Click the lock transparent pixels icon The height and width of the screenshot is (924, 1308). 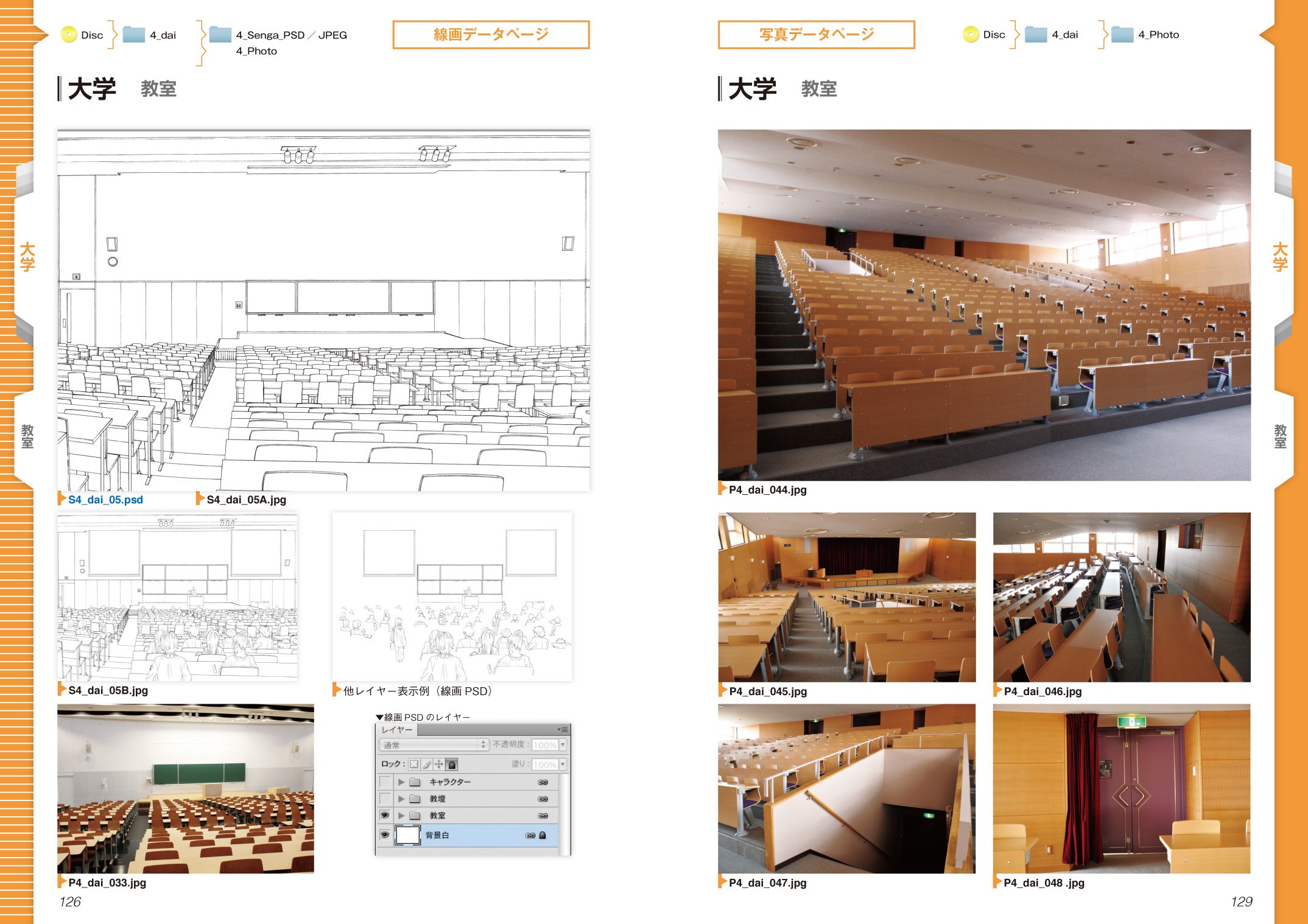pos(414,764)
